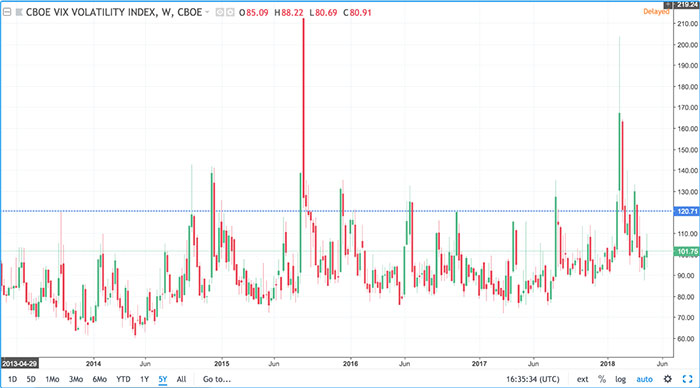Toggle percent scale mode
The height and width of the screenshot is (388, 700).
point(602,379)
